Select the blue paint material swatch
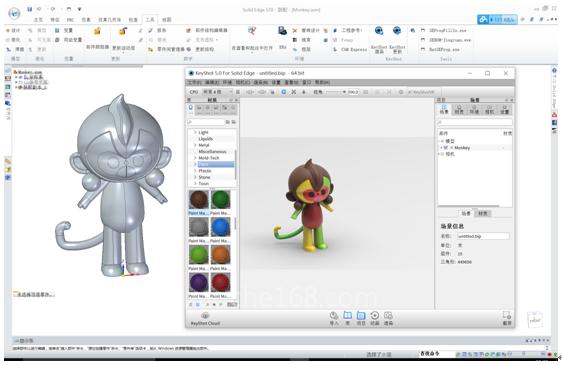The image size is (562, 365). [220, 227]
